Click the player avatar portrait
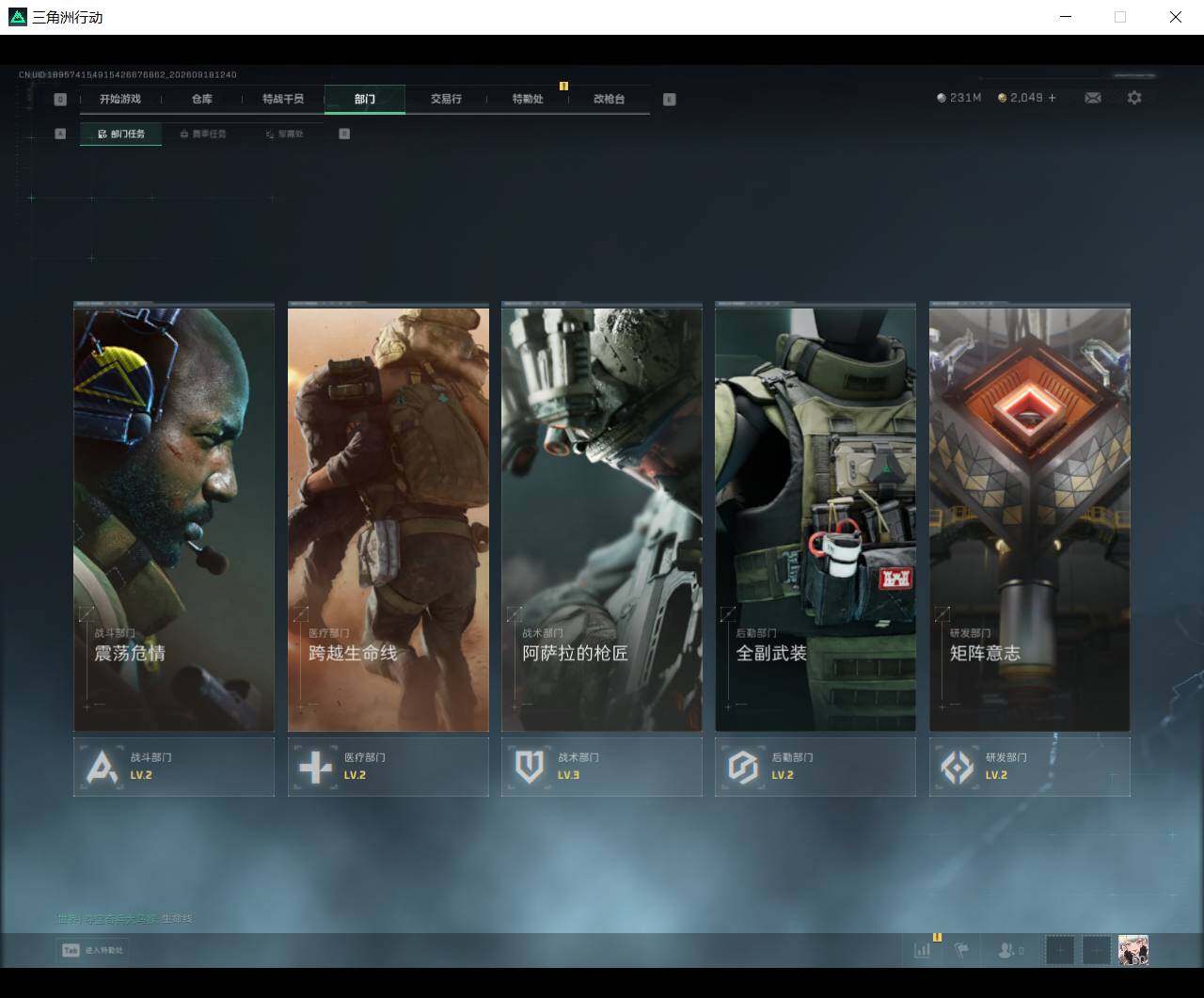The width and height of the screenshot is (1204, 998). tap(1133, 950)
